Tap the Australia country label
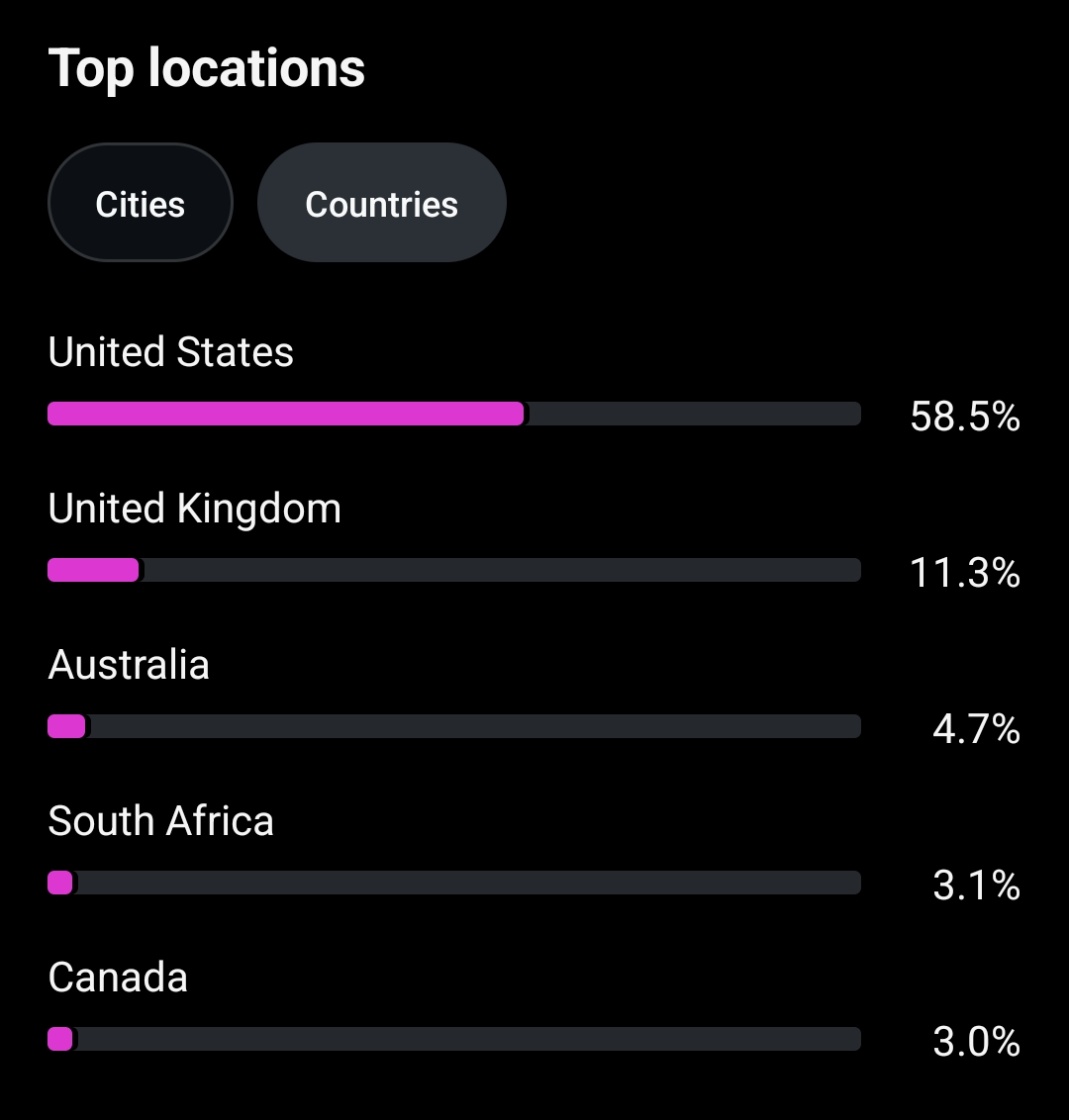 [x=129, y=665]
